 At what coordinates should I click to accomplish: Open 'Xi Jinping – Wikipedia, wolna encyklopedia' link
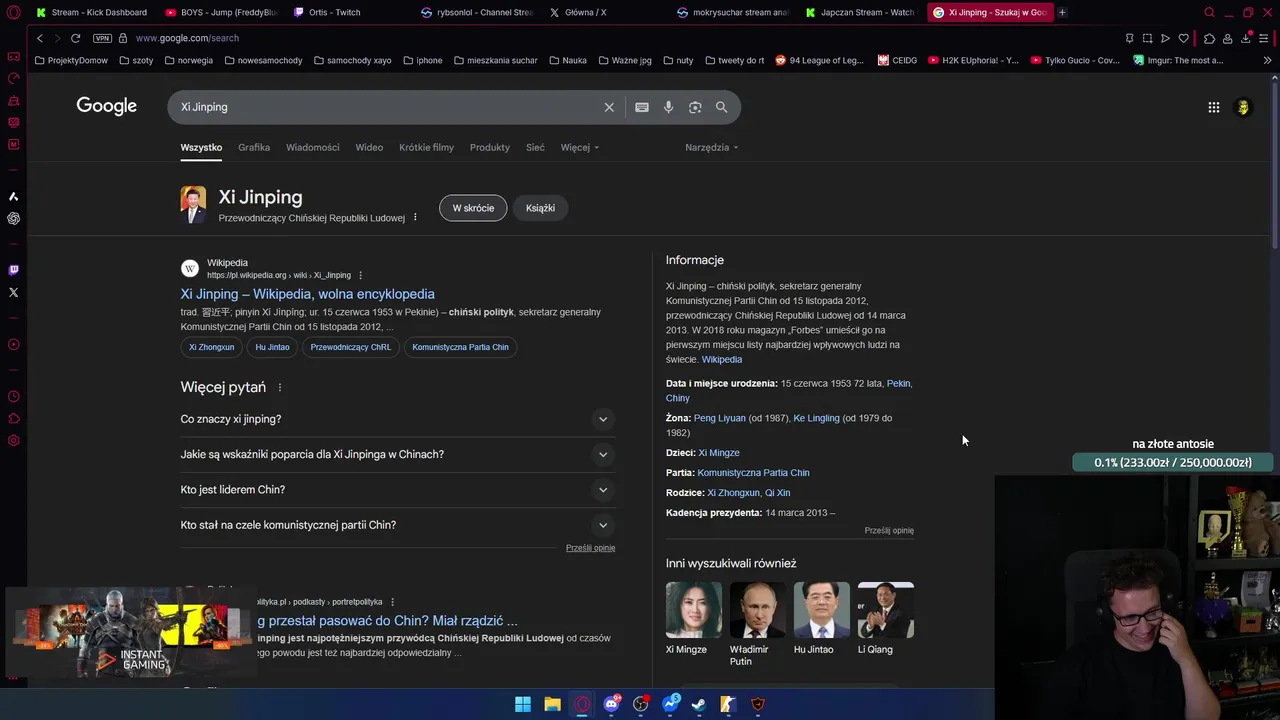[x=307, y=294]
